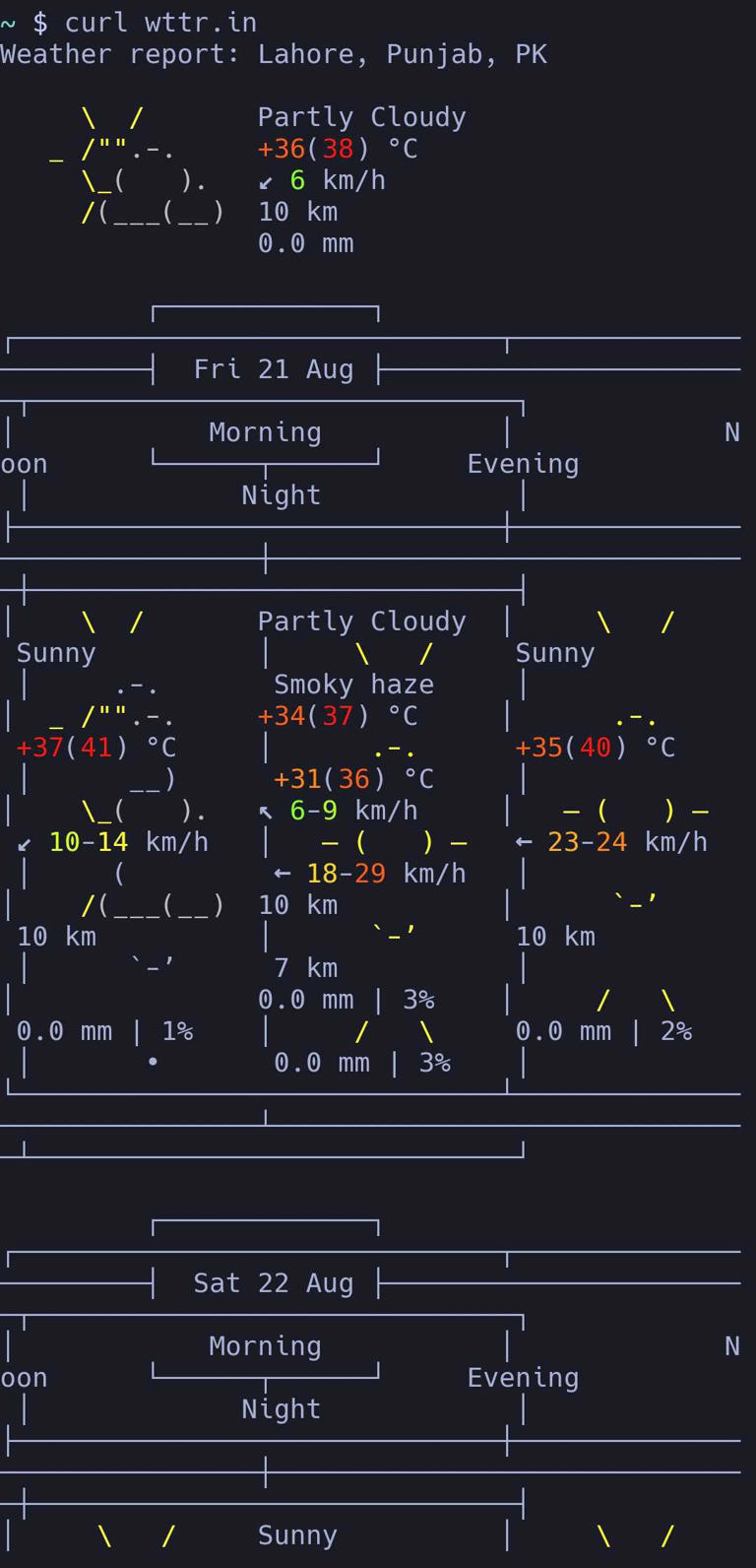The height and width of the screenshot is (1568, 756).
Task: Click 'Evening' label under Fri 21 Aug
Action: tap(523, 464)
